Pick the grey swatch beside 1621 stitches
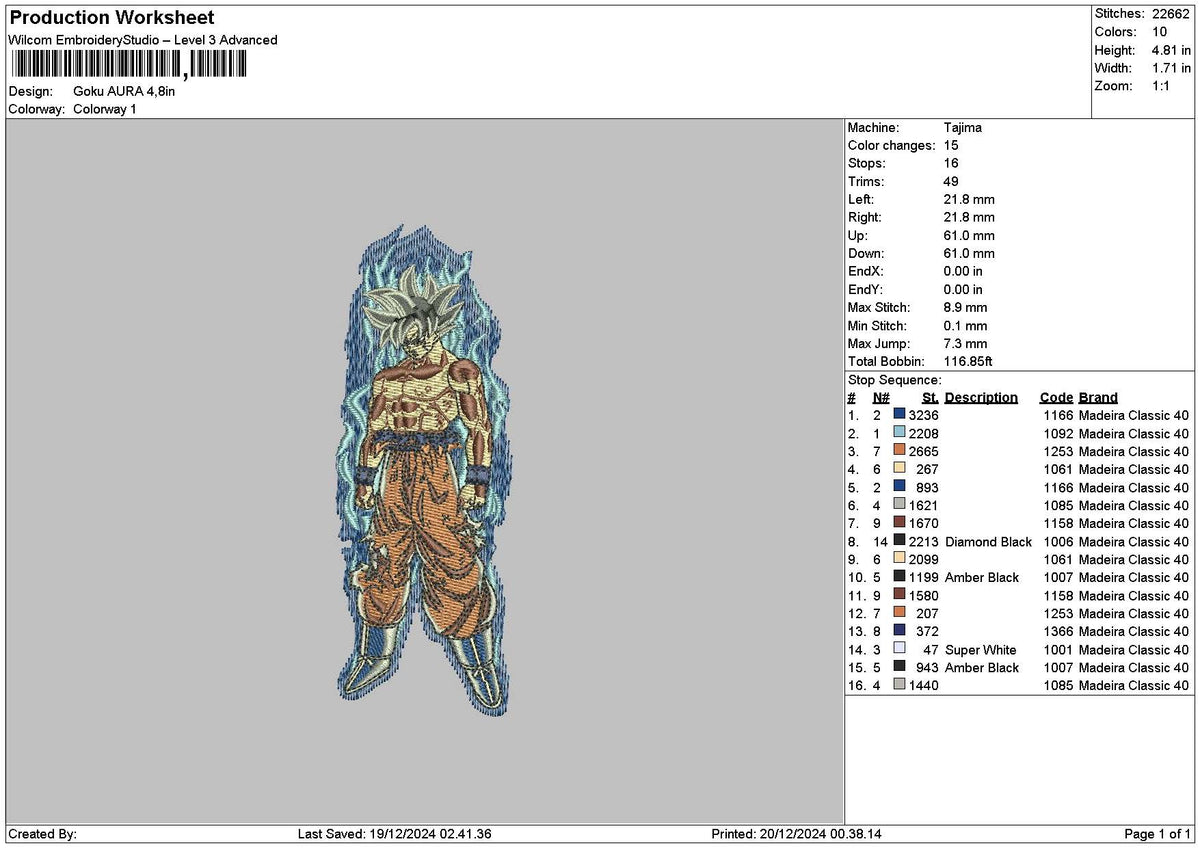This screenshot has width=1200, height=848. click(899, 504)
